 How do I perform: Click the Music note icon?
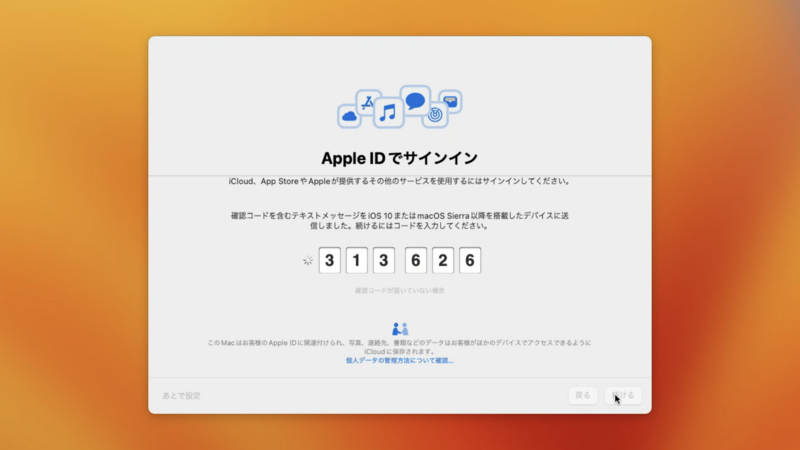[x=388, y=113]
